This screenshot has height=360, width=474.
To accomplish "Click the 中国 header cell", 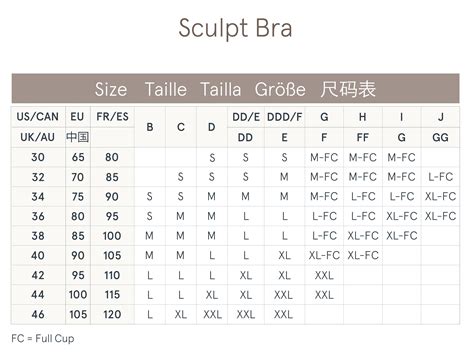I will pyautogui.click(x=78, y=137).
